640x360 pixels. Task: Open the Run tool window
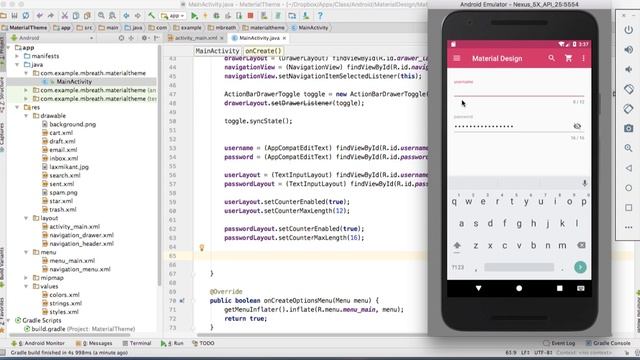pos(172,343)
